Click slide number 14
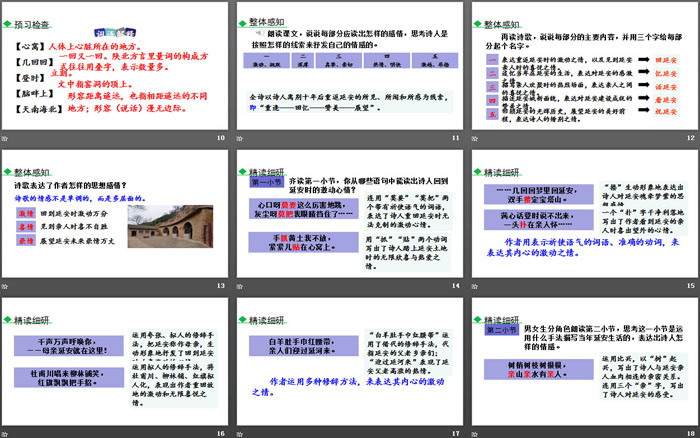 point(455,286)
